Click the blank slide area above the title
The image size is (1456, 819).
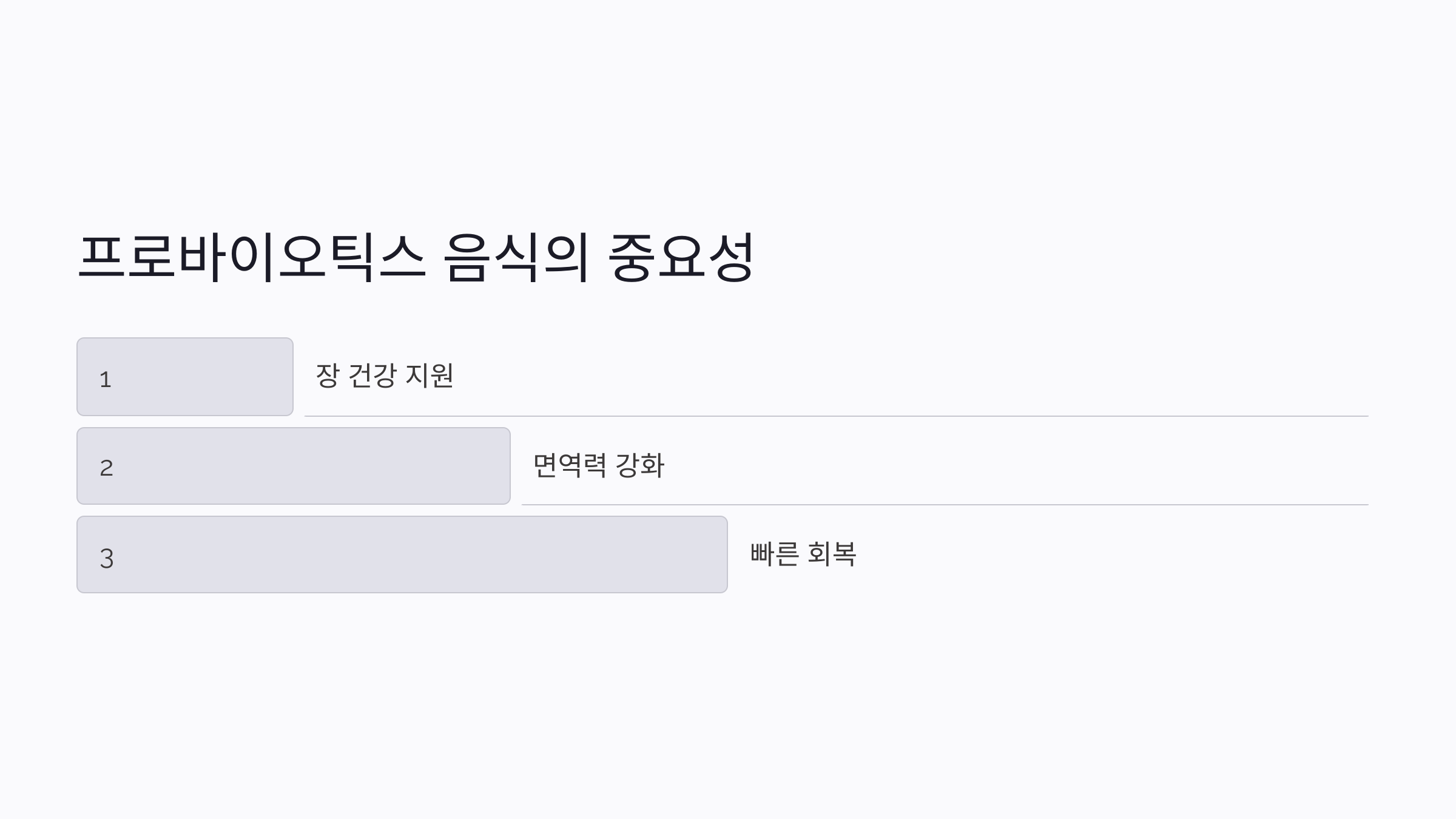click(x=728, y=109)
